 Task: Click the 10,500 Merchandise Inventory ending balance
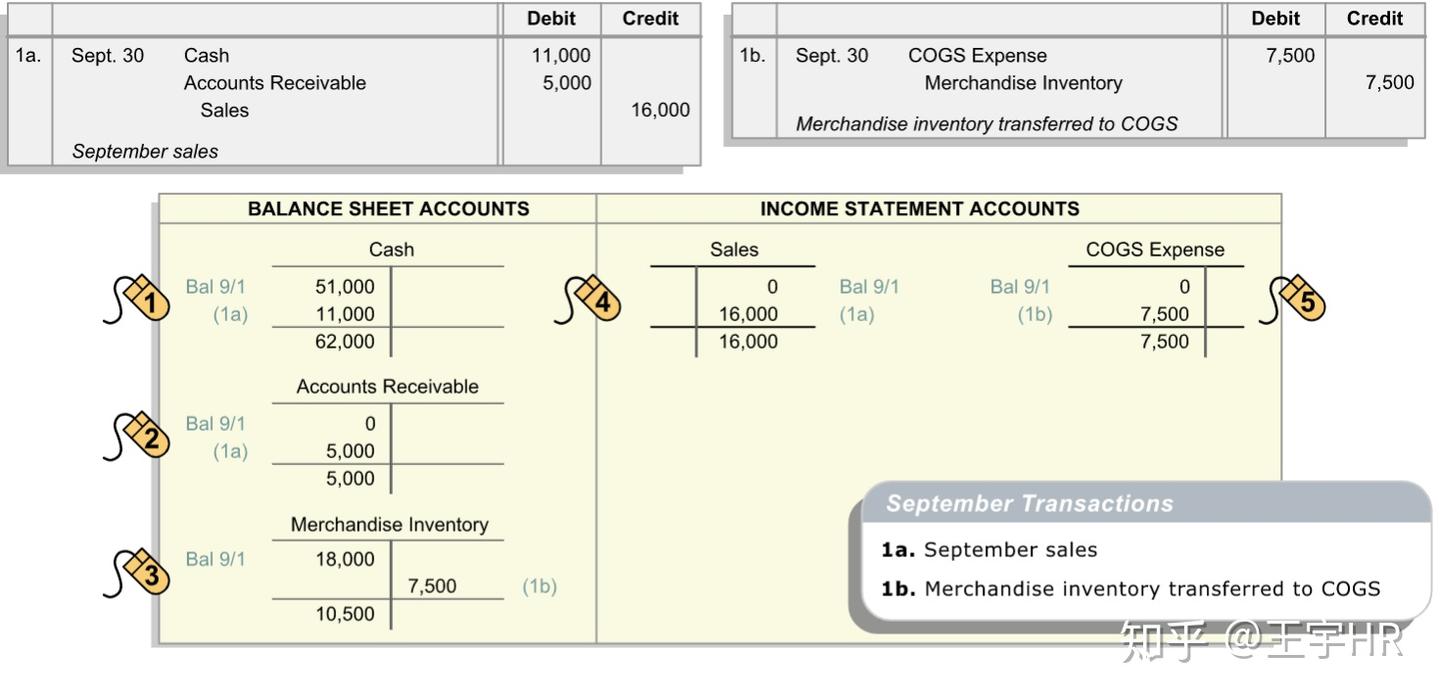coord(345,615)
